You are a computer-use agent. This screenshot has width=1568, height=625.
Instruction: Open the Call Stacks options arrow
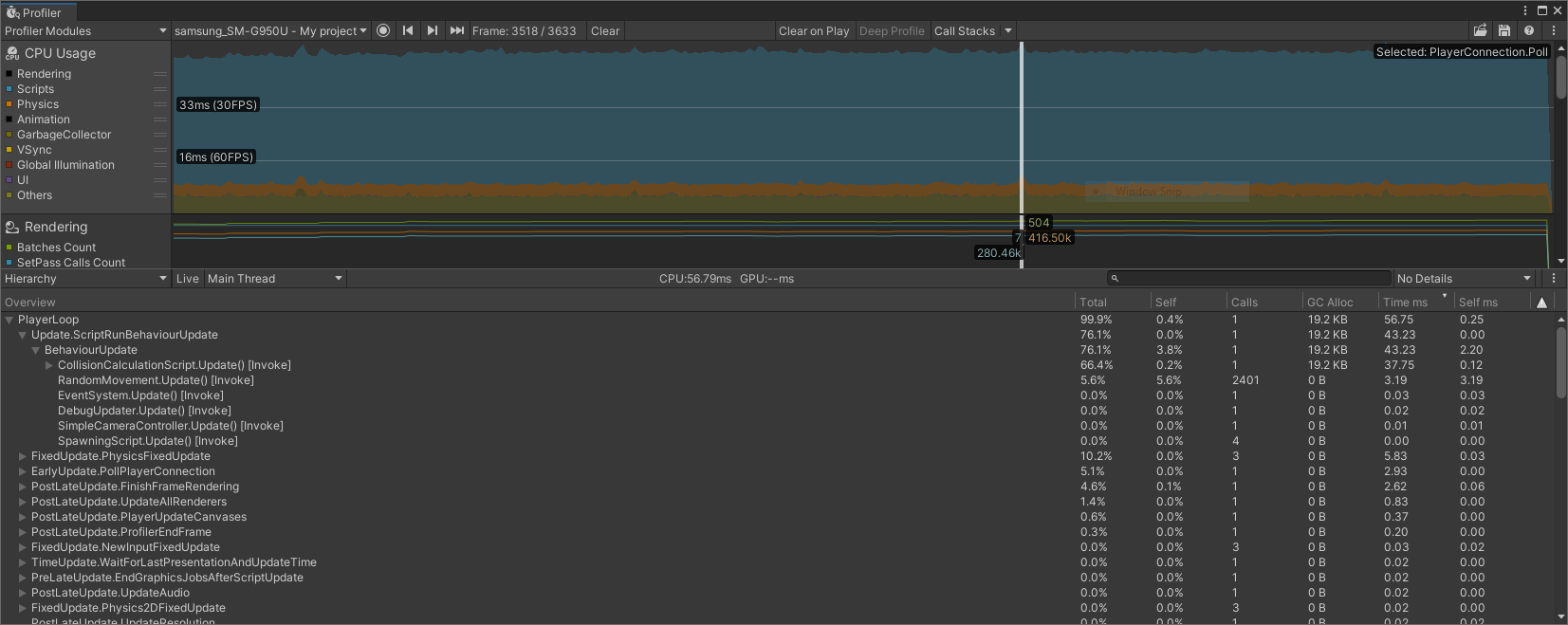point(1008,30)
